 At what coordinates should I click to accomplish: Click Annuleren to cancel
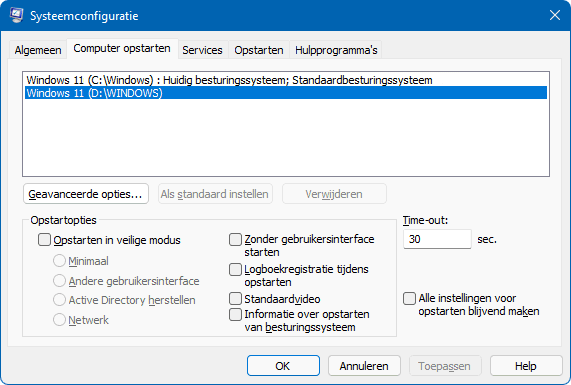pyautogui.click(x=364, y=366)
